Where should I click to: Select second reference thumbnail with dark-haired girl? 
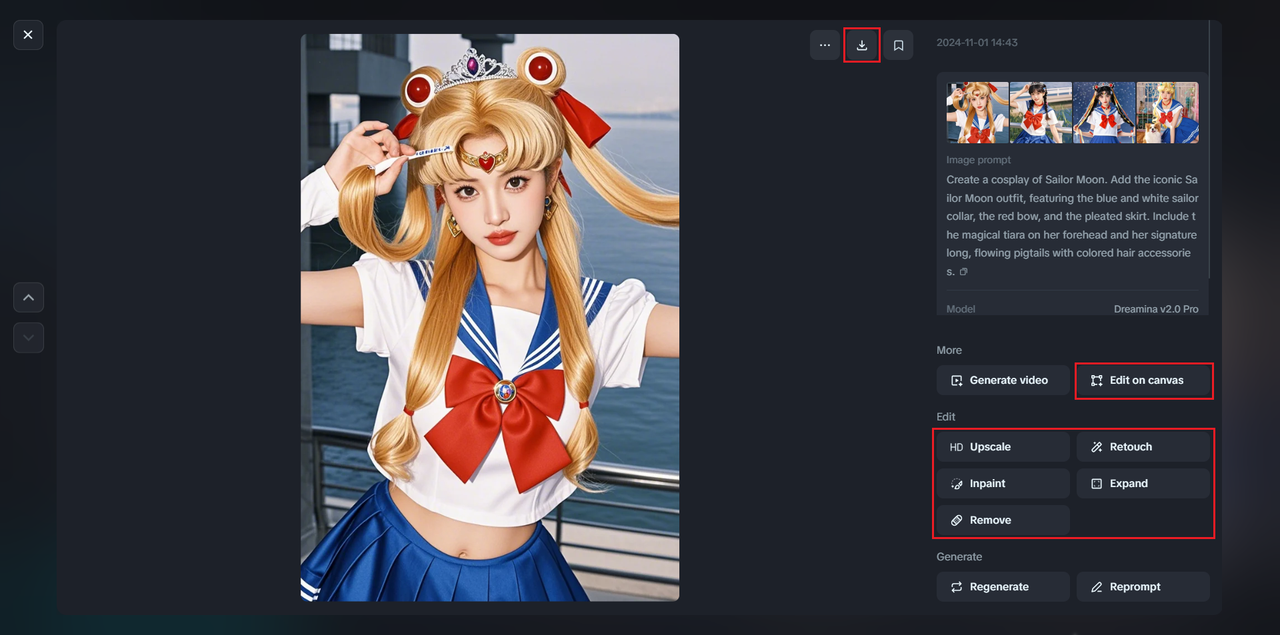[1041, 113]
